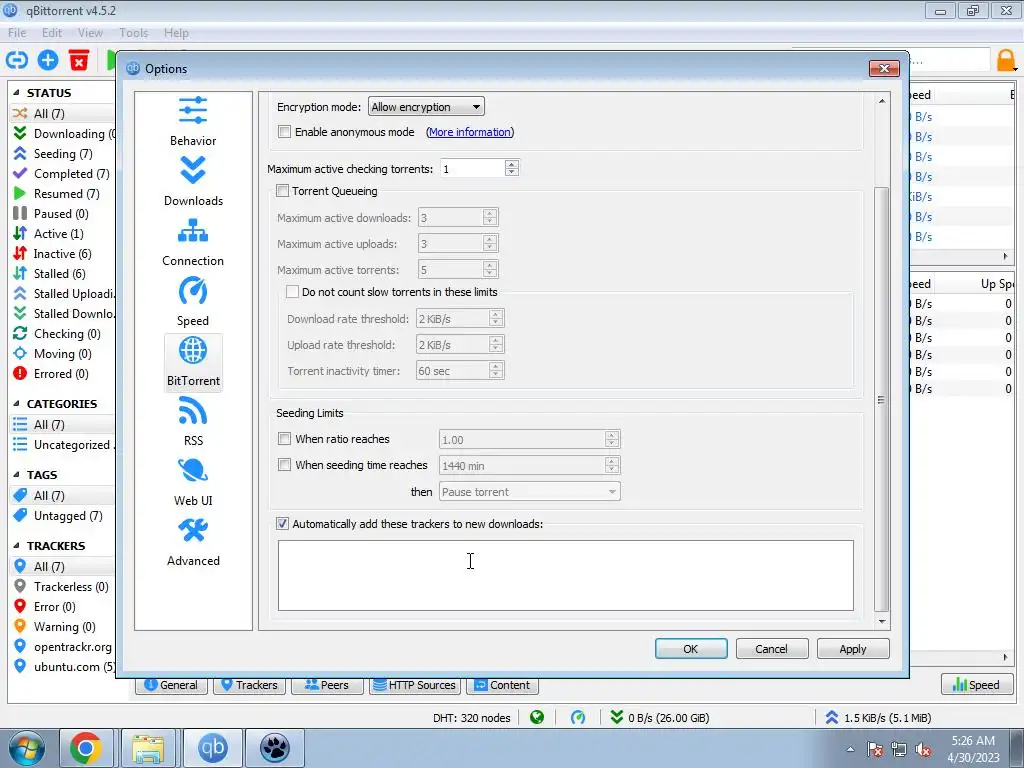Viewport: 1024px width, 768px height.
Task: Enable anonymous mode checkbox
Action: point(284,132)
